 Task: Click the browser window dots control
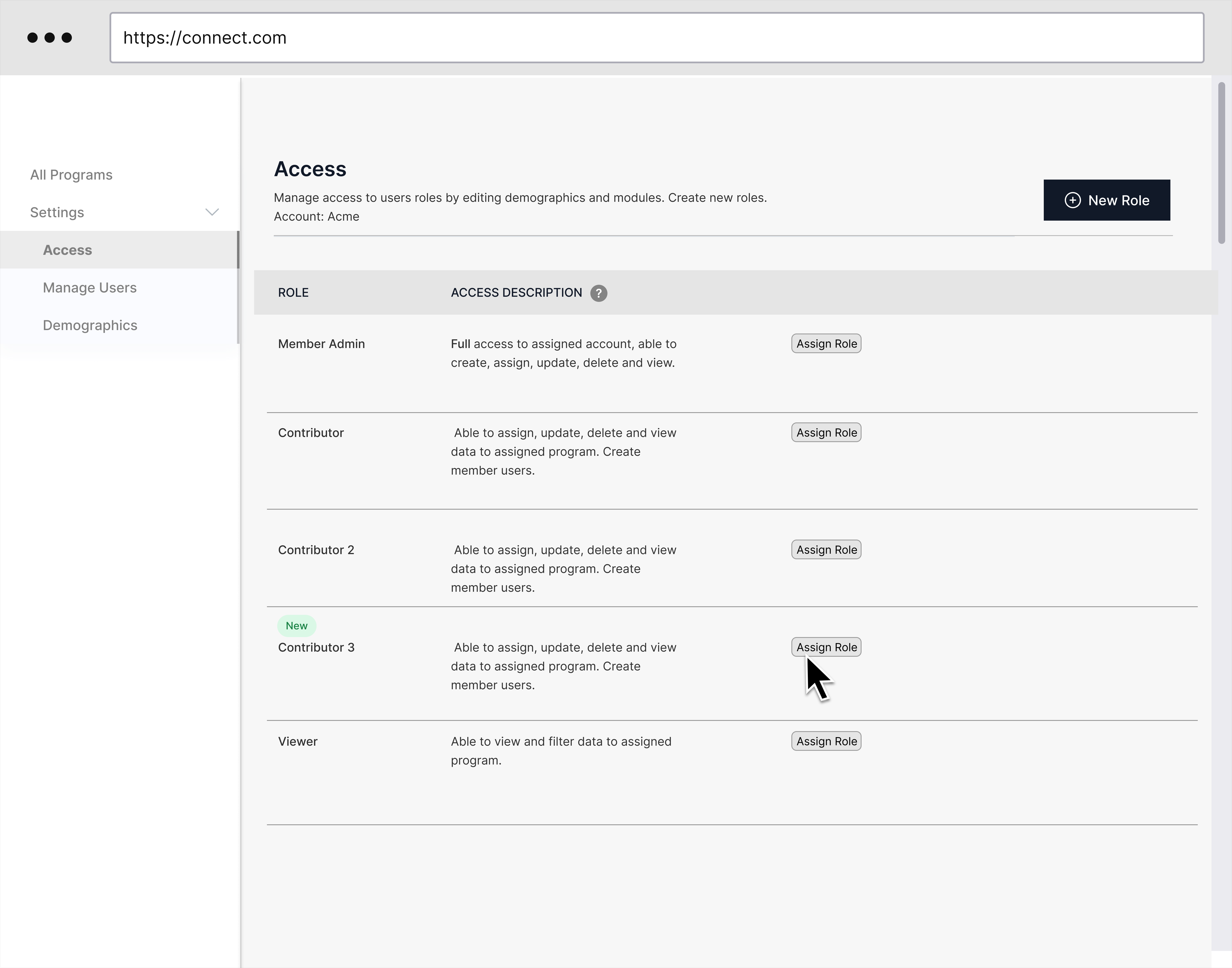click(50, 37)
